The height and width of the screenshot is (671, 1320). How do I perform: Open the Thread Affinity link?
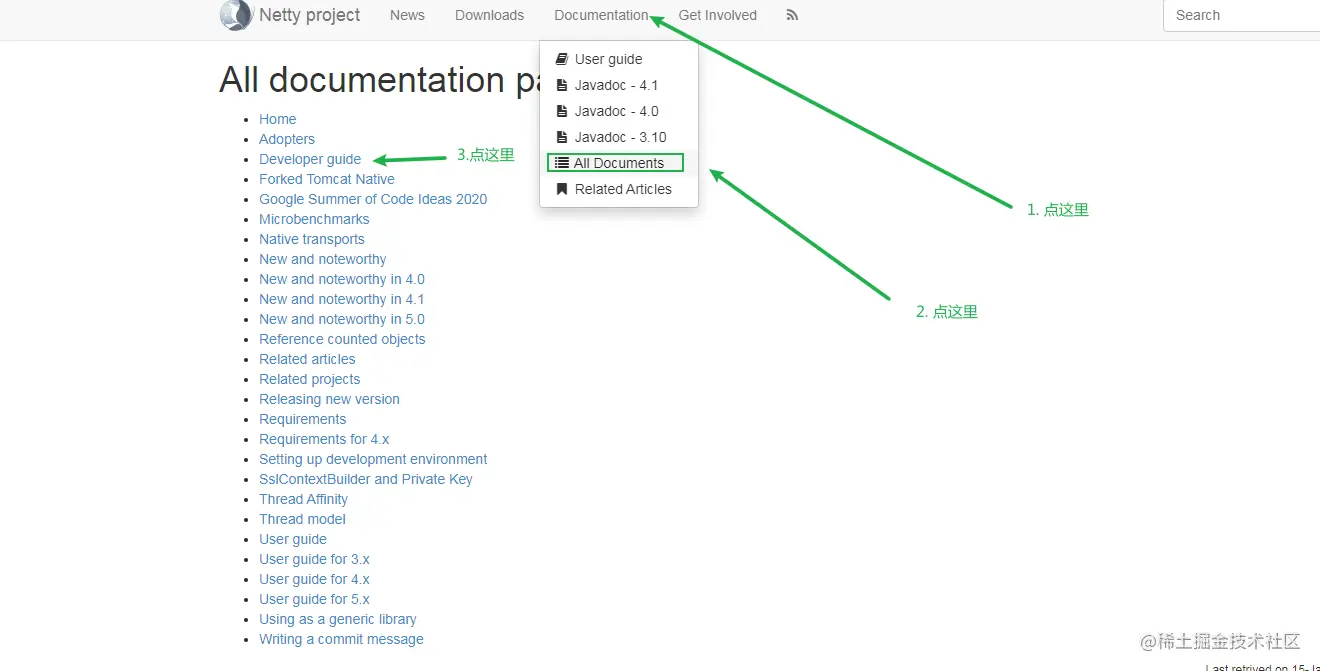(x=304, y=499)
